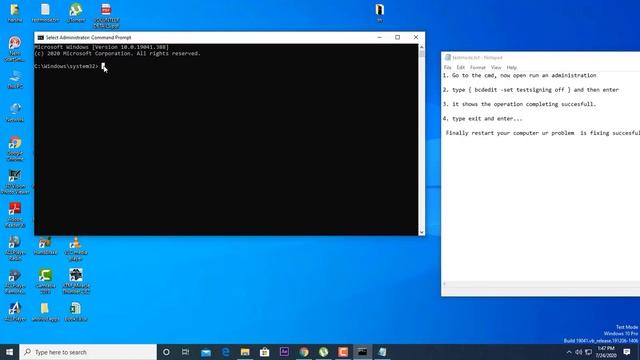Select the PDF file icon on the desktop

point(106,16)
